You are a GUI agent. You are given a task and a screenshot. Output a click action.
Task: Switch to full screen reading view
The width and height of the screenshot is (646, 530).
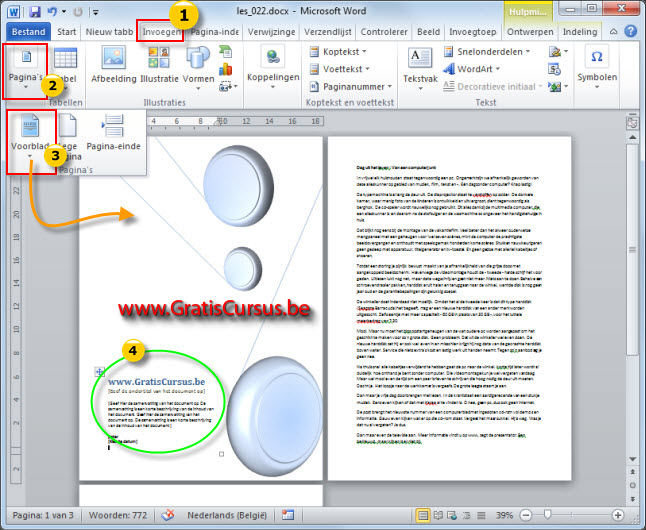tap(438, 515)
